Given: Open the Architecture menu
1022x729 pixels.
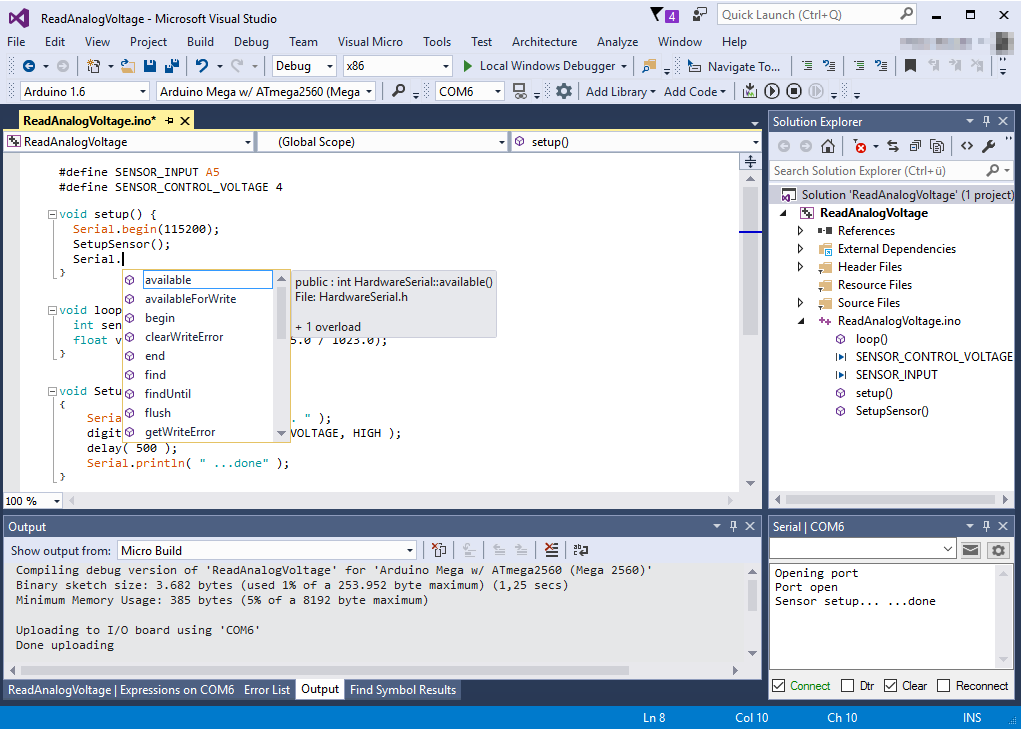Looking at the screenshot, I should [544, 42].
